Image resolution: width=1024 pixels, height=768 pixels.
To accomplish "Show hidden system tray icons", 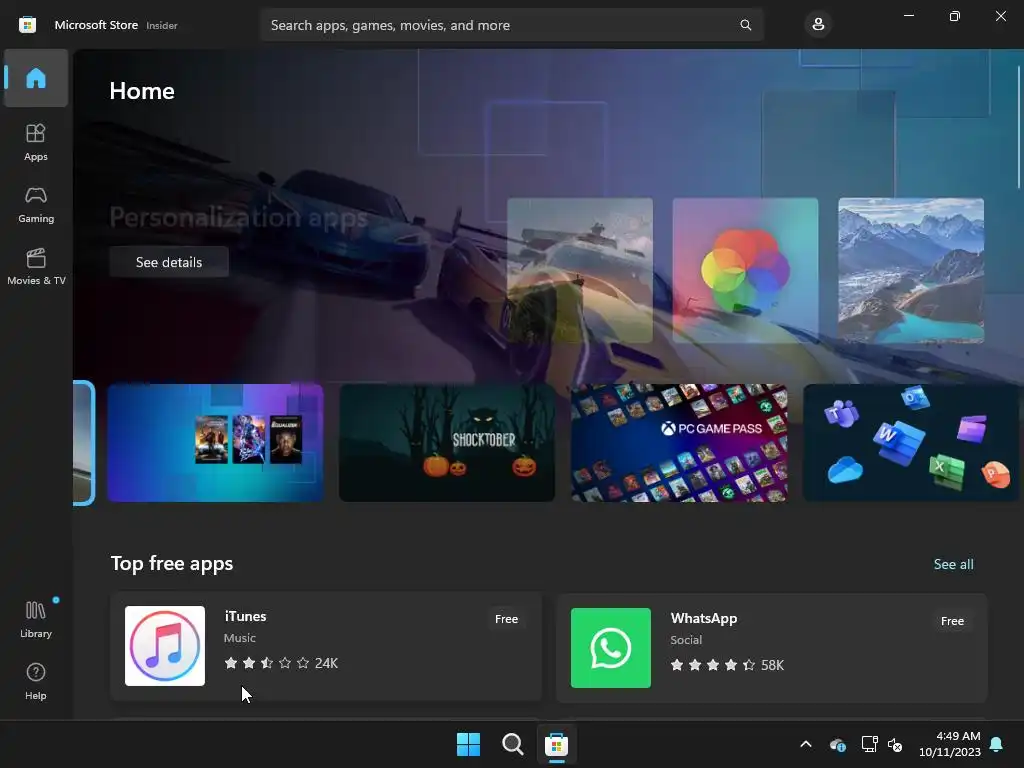I will point(806,744).
